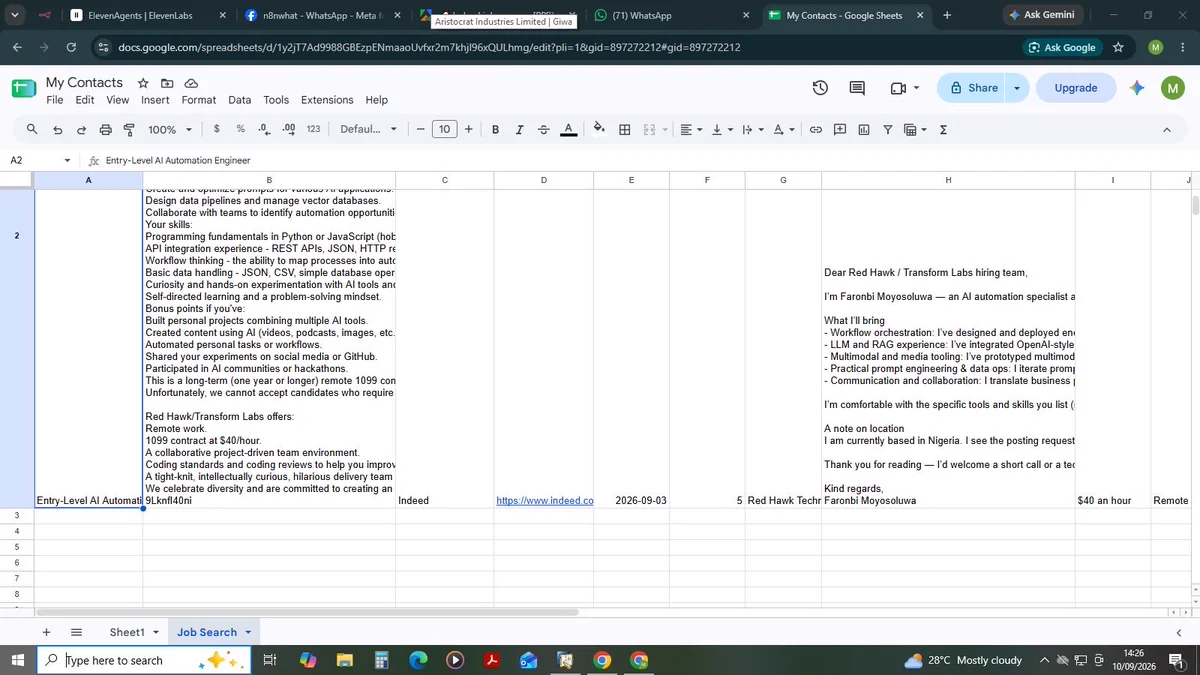Open the zoom 100% dropdown
The width and height of the screenshot is (1200, 675).
click(x=169, y=129)
